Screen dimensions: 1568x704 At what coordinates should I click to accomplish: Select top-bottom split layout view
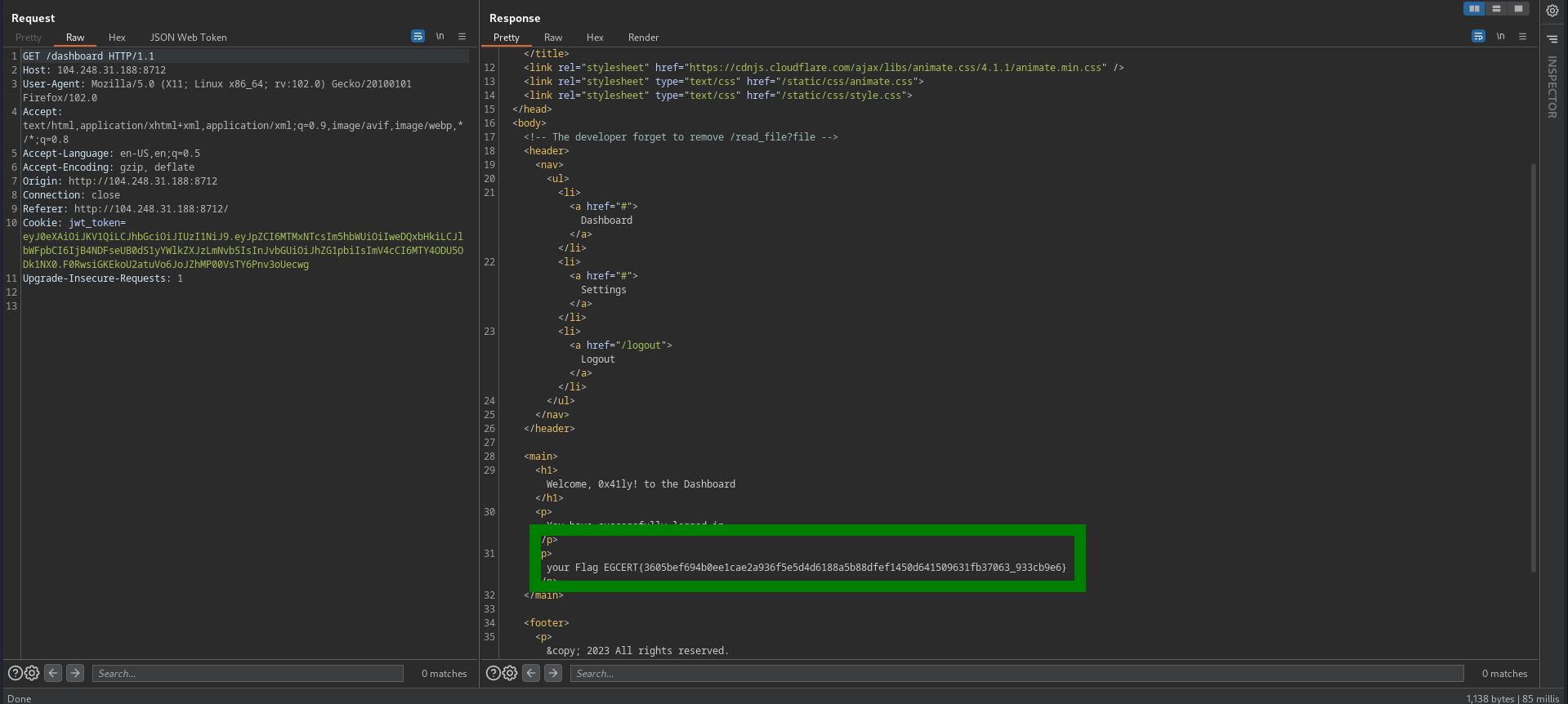point(1496,9)
